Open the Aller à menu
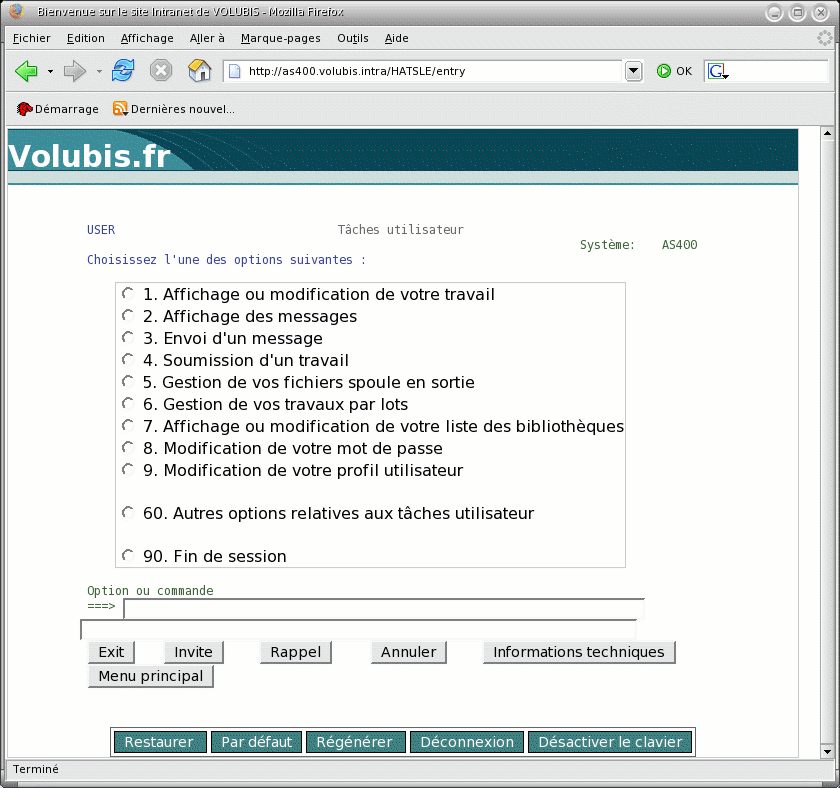The height and width of the screenshot is (788, 840). point(207,38)
